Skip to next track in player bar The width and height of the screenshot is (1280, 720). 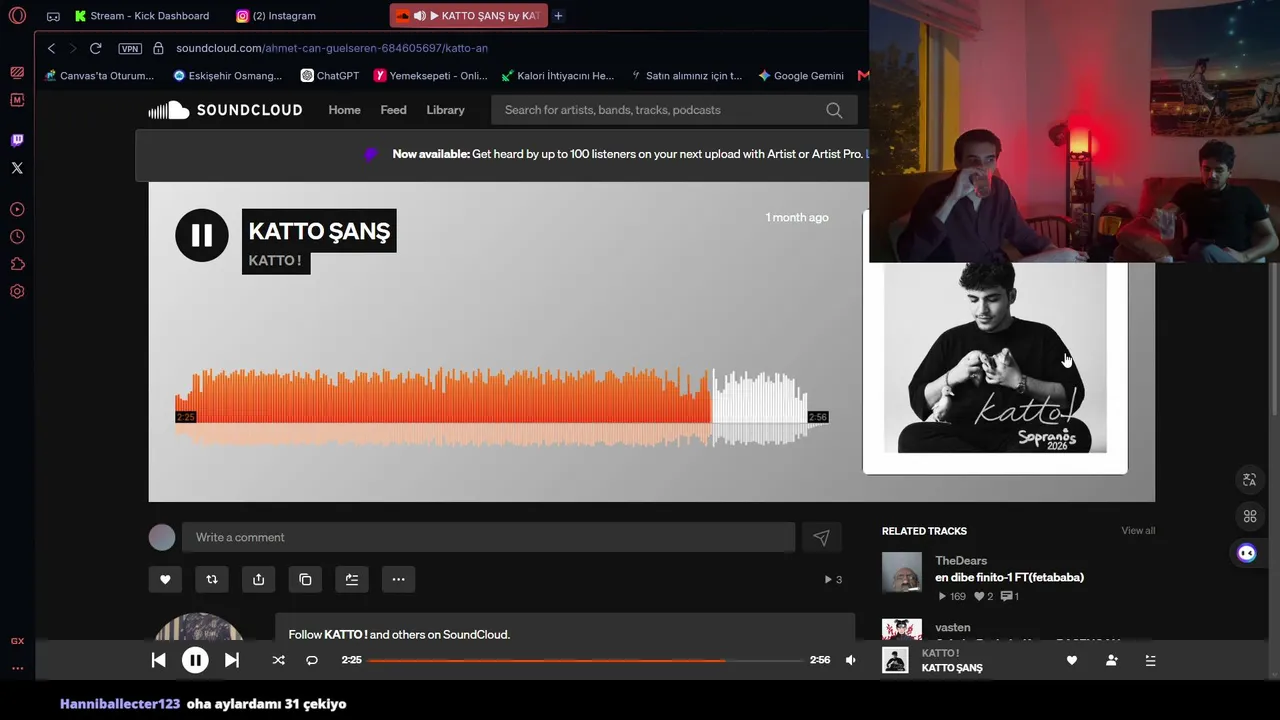pos(231,660)
